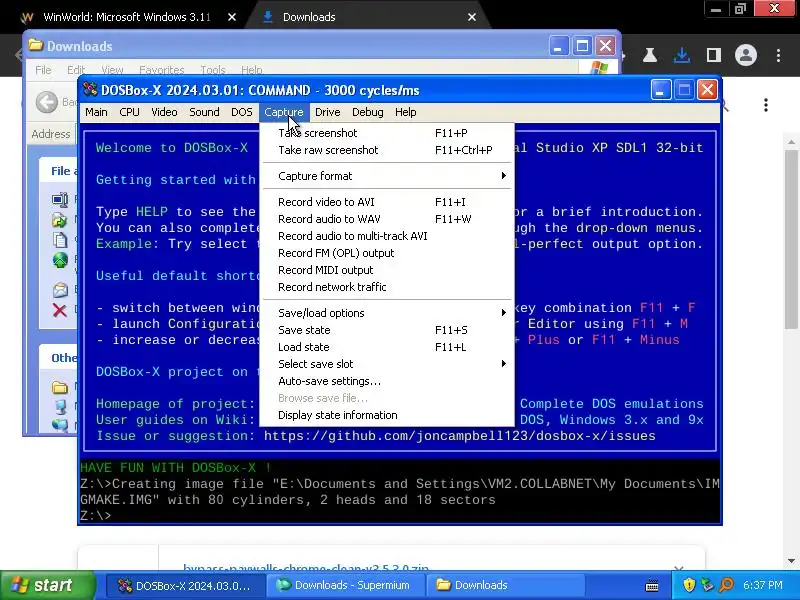Click the envelope e-mail icon in Explorer sidebar
Image resolution: width=800 pixels, height=600 pixels.
click(60, 290)
